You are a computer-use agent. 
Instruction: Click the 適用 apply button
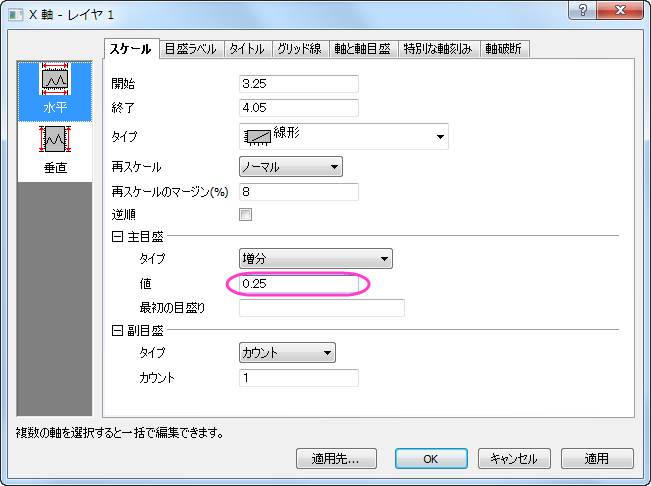597,459
